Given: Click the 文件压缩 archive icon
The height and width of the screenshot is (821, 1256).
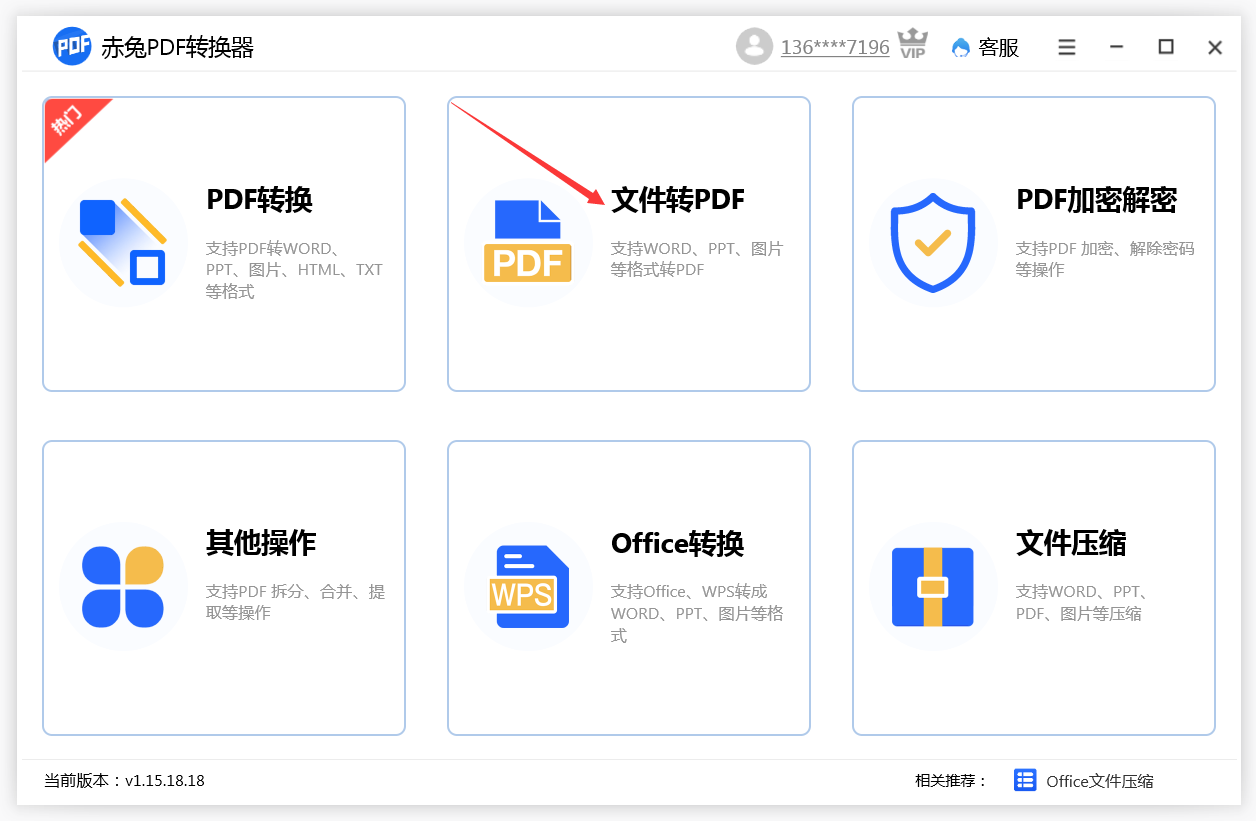Looking at the screenshot, I should 933,586.
